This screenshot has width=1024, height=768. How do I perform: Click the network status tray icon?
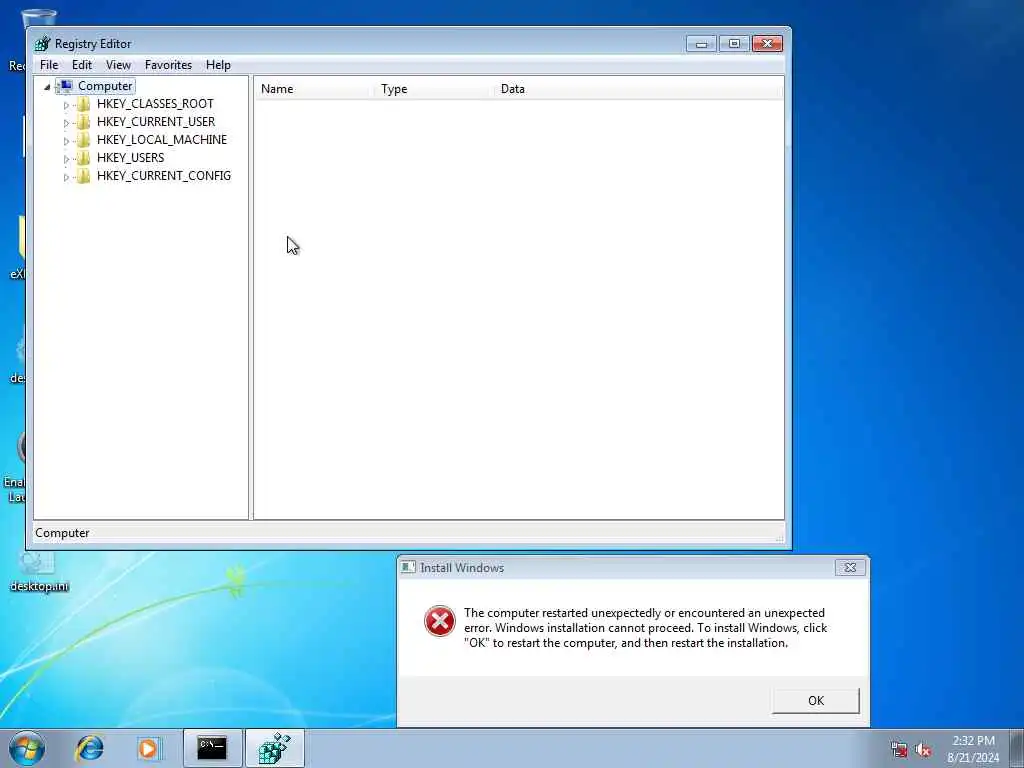click(899, 750)
